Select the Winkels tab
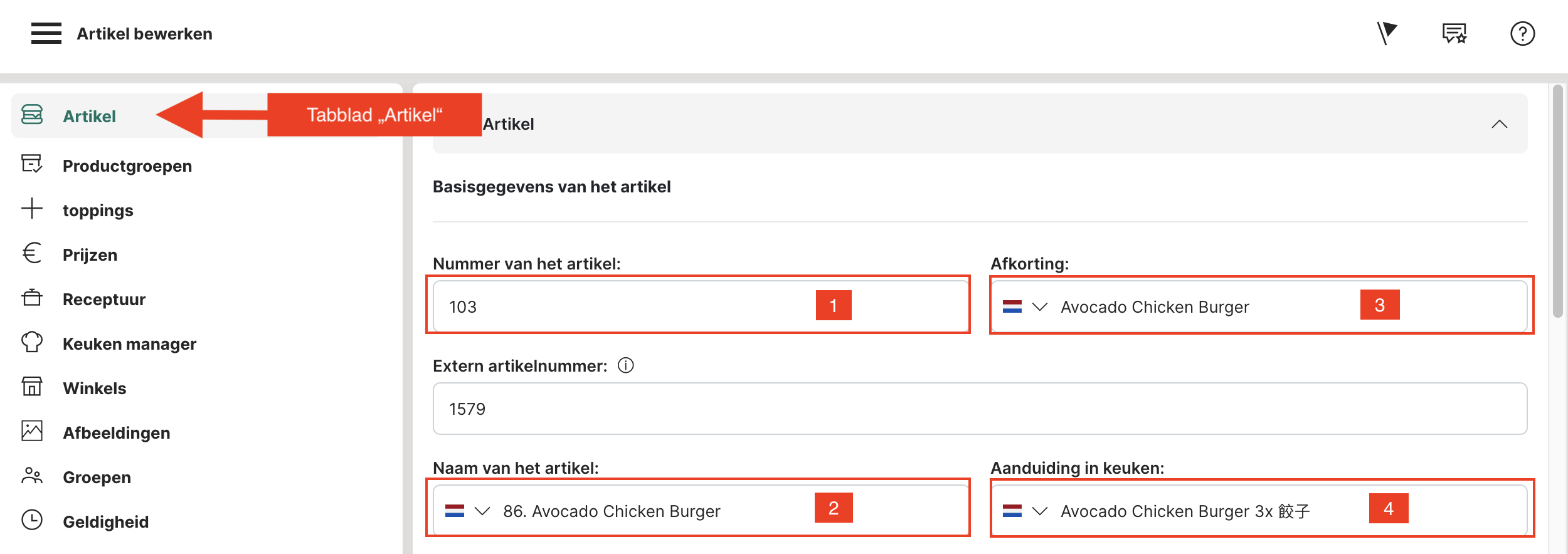 [x=95, y=389]
